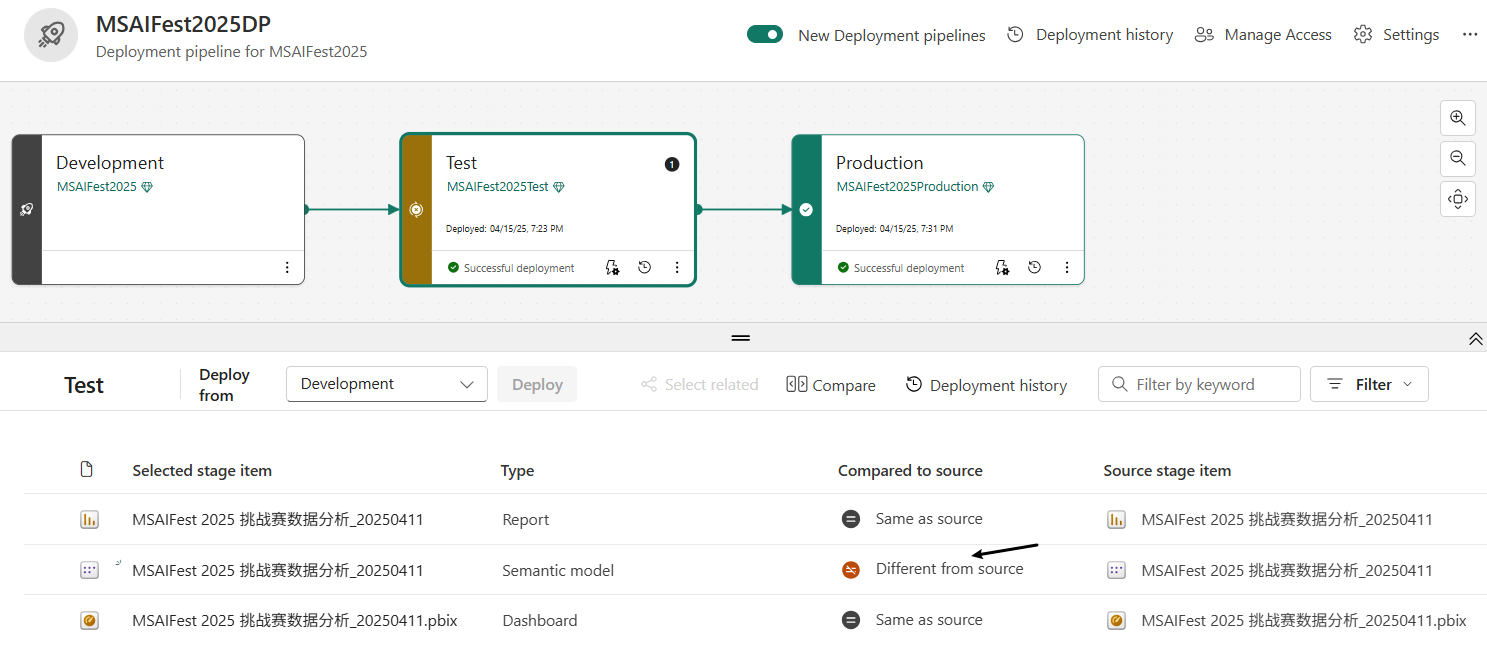Sort by the Type column header
Viewport: 1487px width, 650px height.
point(518,470)
